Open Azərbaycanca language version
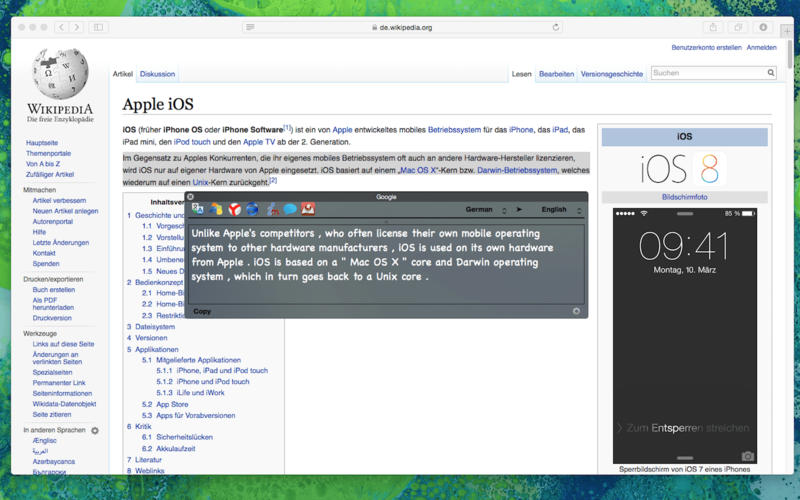Image resolution: width=800 pixels, height=500 pixels. [54, 462]
